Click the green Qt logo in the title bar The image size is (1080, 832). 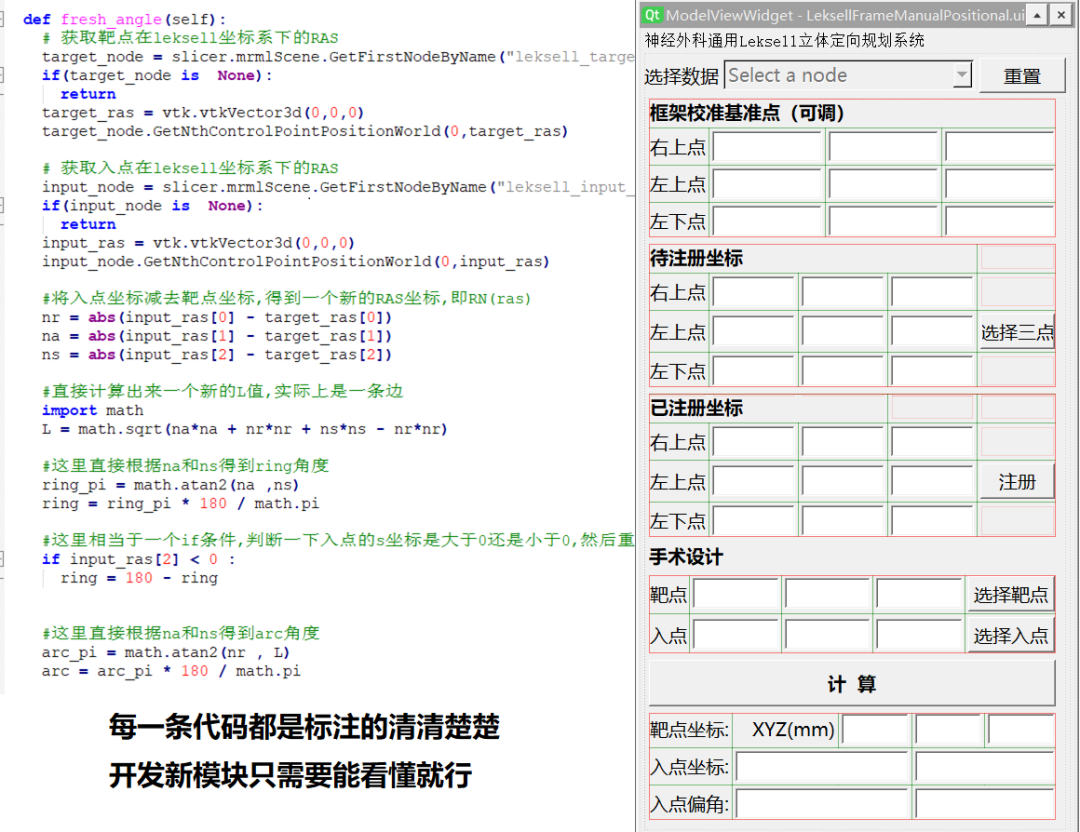(x=653, y=15)
